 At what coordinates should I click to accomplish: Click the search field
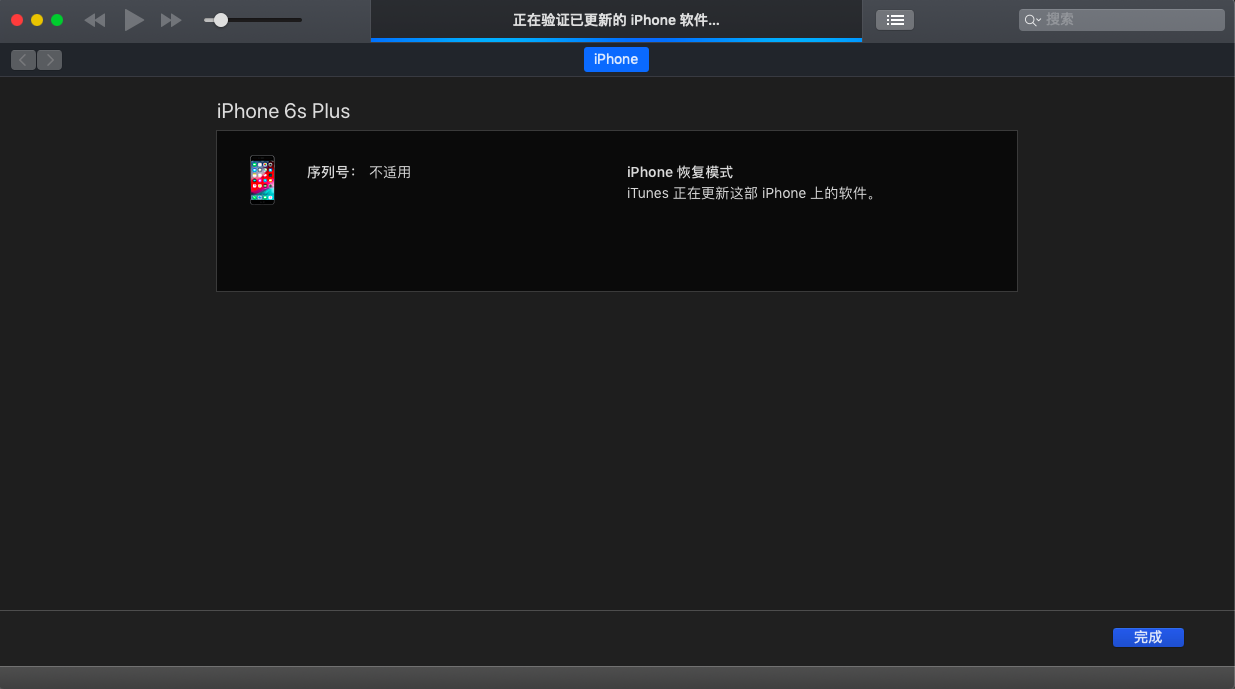pos(1122,20)
